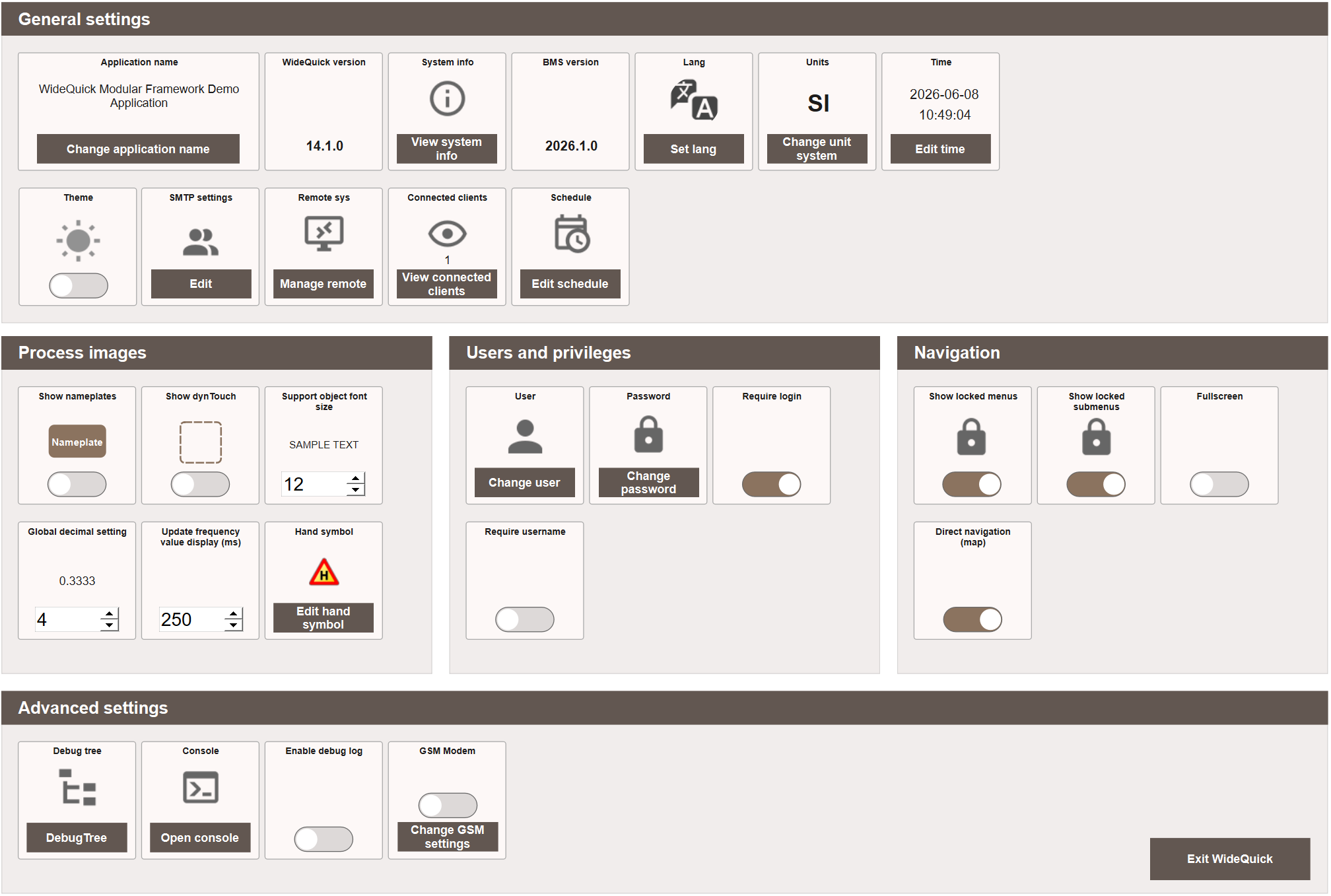1331x896 pixels.
Task: Click the Schedule calendar clock icon
Action: (571, 234)
